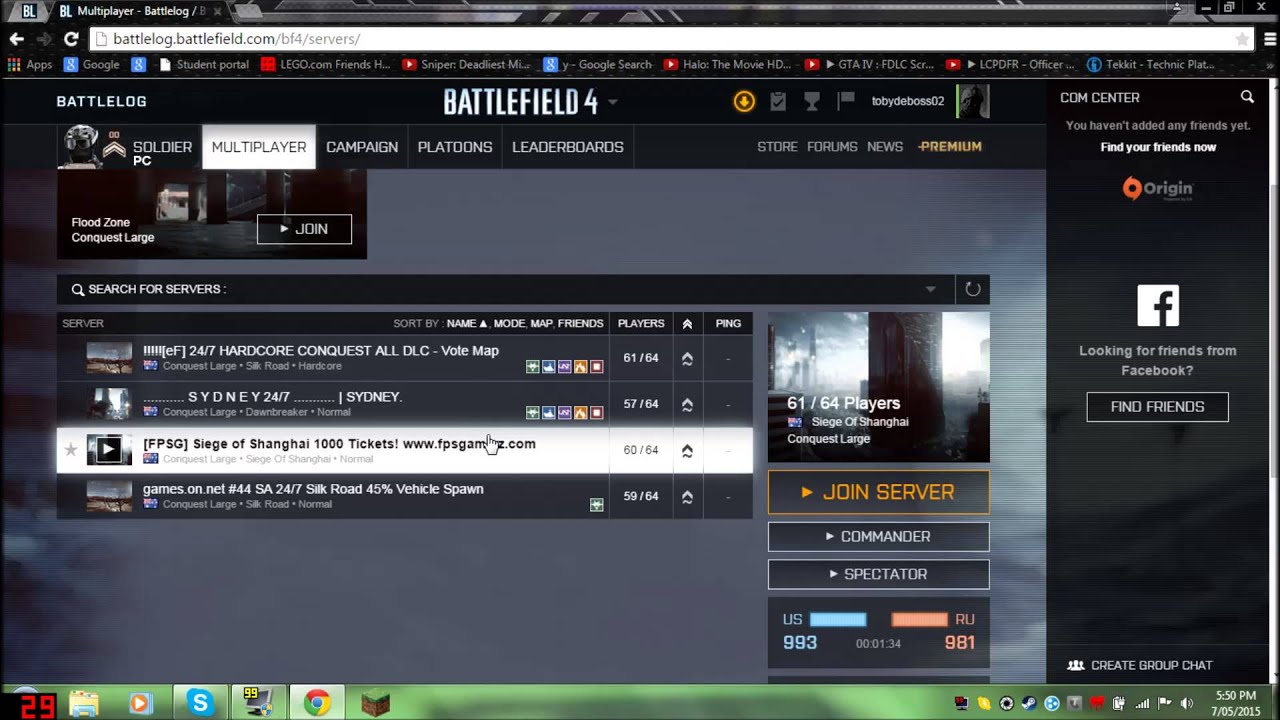
Task: Click the RU team ticket bar
Action: tap(919, 620)
